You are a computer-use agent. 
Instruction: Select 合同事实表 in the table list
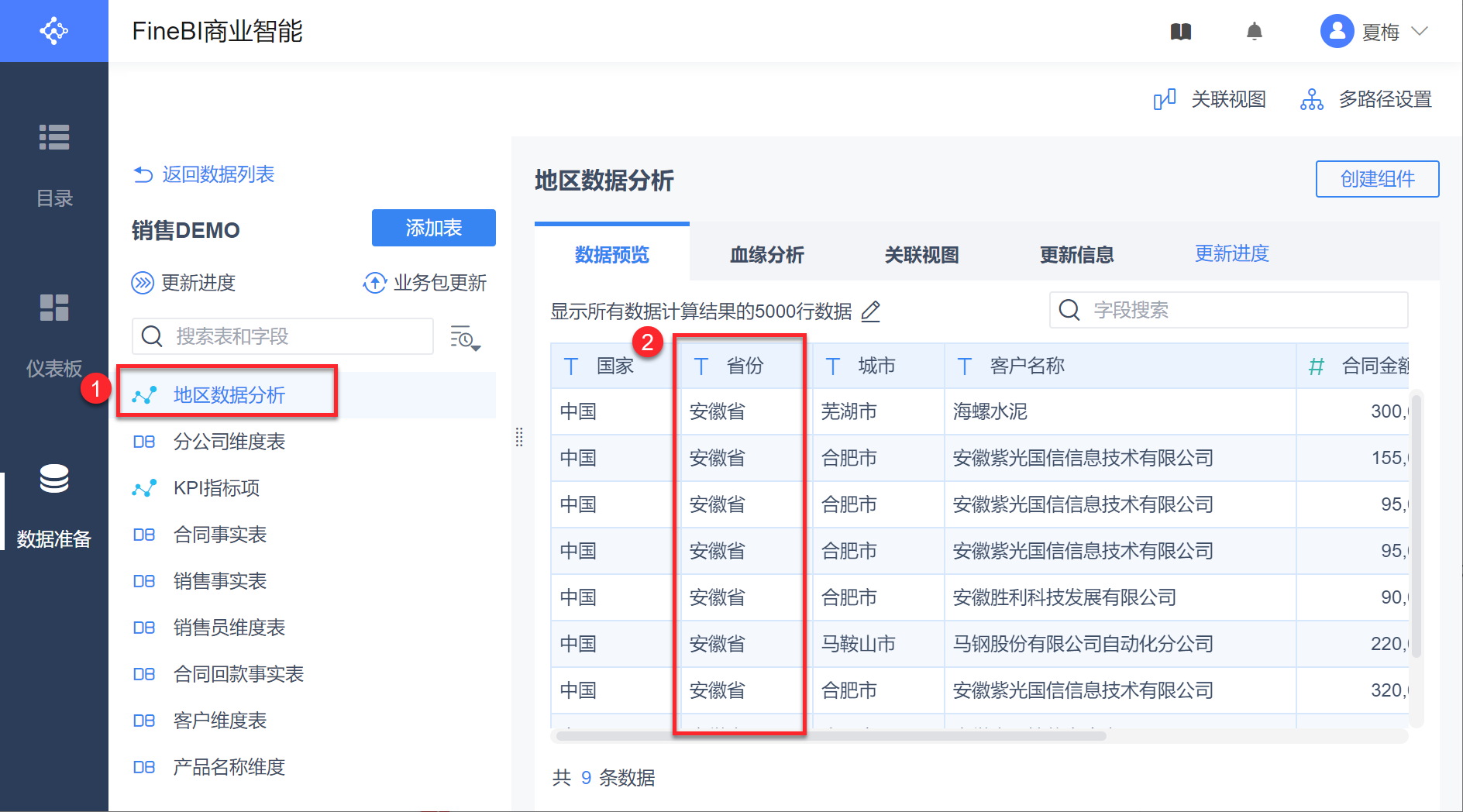[x=306, y=535]
